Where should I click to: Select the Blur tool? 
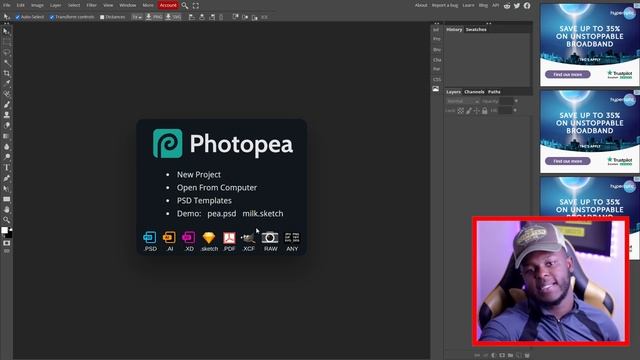coord(6,147)
